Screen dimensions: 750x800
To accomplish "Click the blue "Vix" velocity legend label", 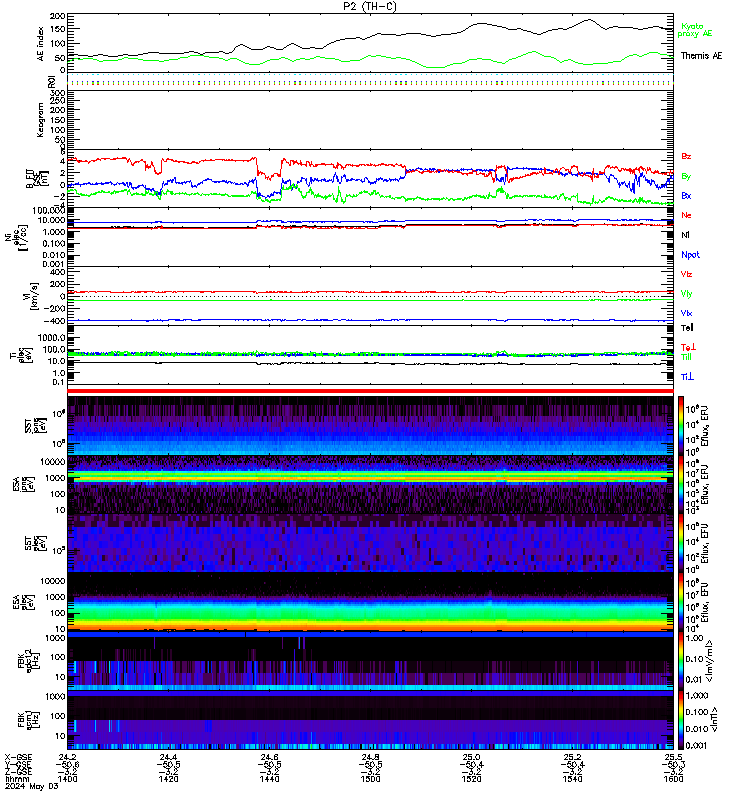I will tap(686, 313).
